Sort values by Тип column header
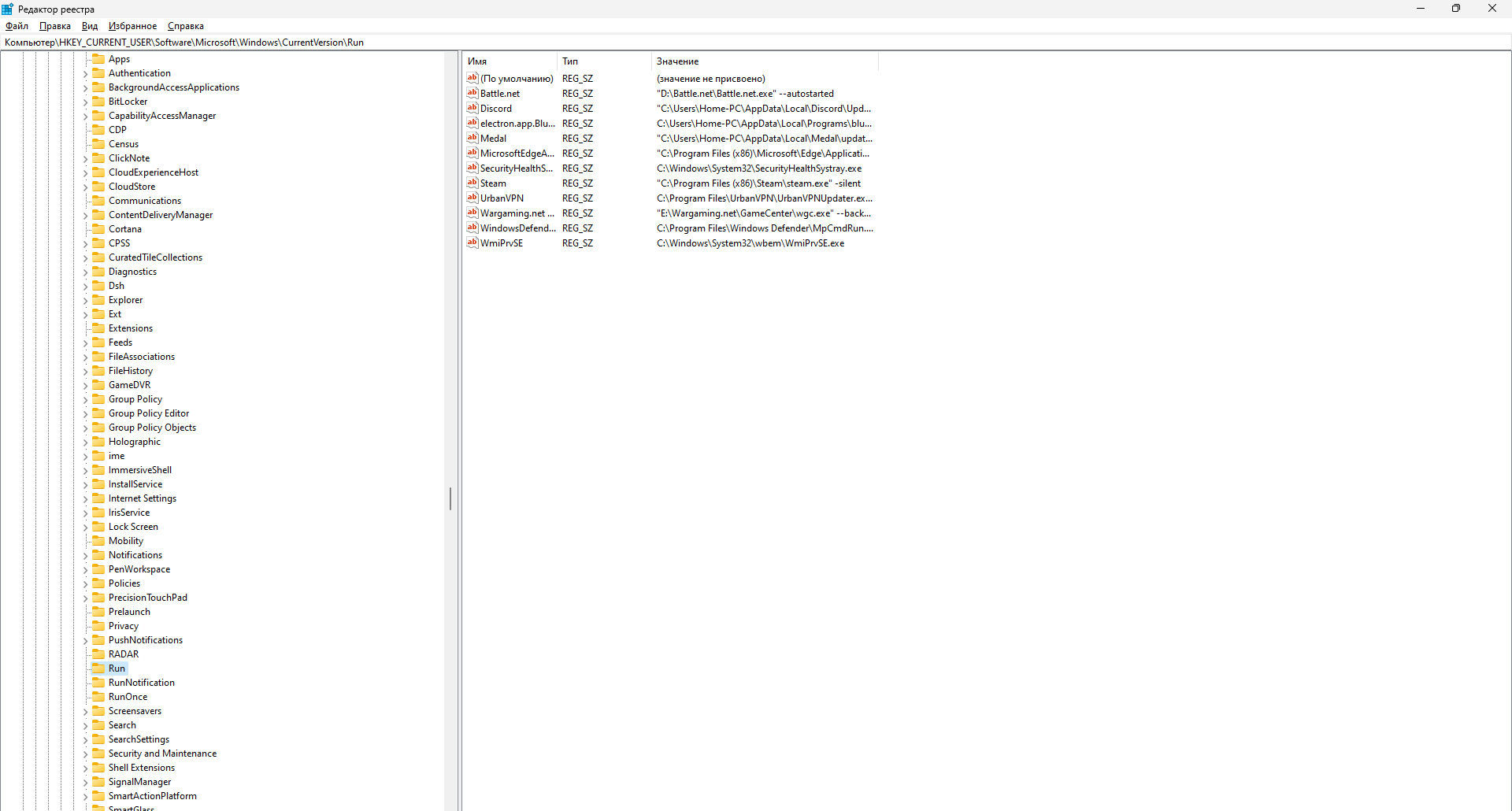This screenshot has height=811, width=1512. pos(604,61)
